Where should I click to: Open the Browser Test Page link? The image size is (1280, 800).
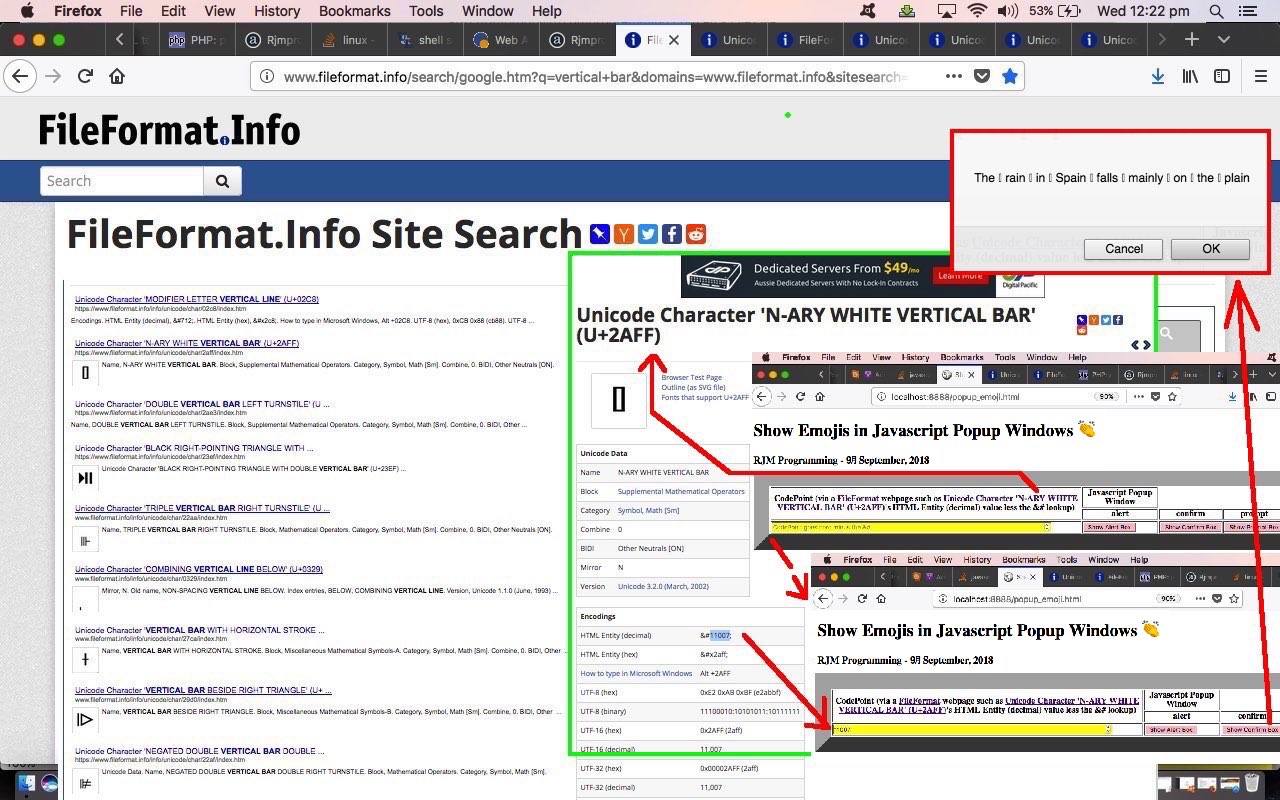(x=691, y=378)
